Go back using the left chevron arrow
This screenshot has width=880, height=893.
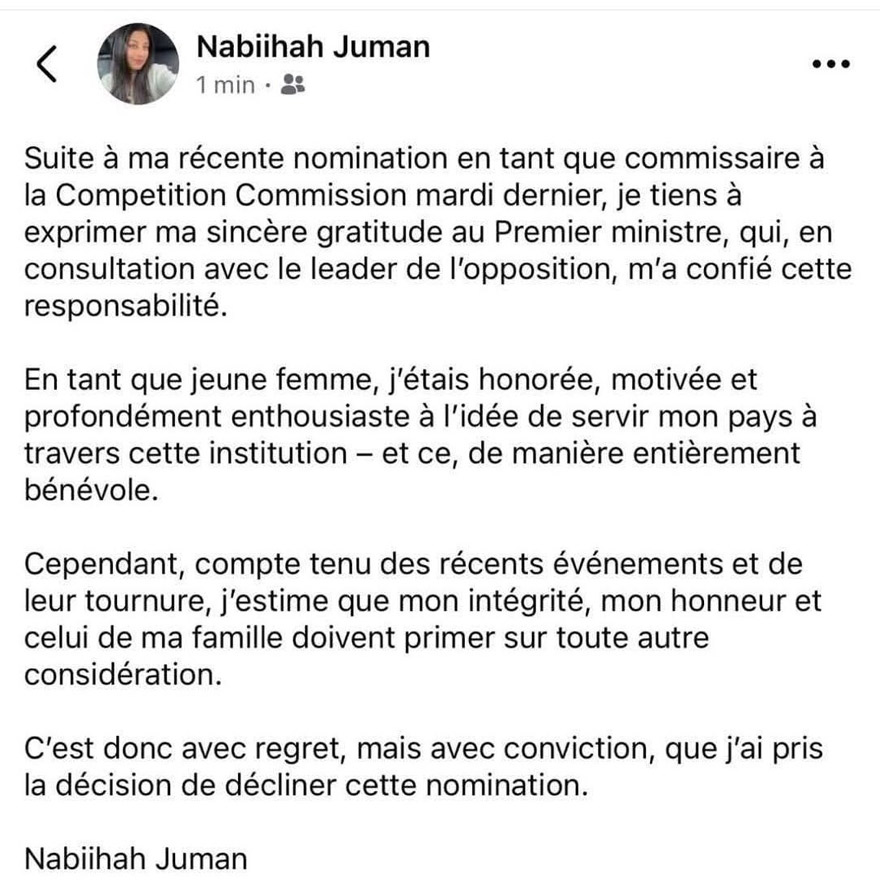tap(46, 63)
